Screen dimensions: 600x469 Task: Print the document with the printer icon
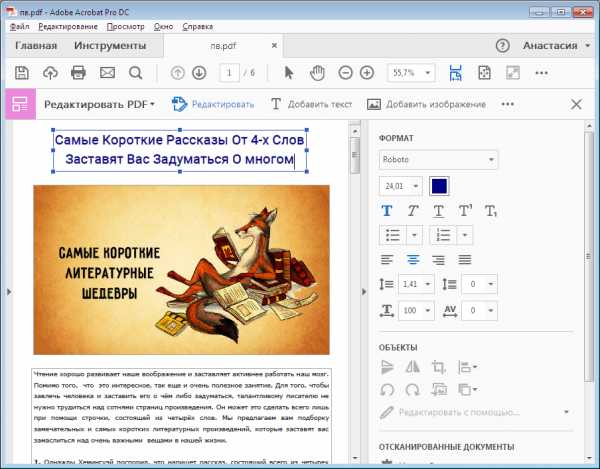tap(78, 73)
